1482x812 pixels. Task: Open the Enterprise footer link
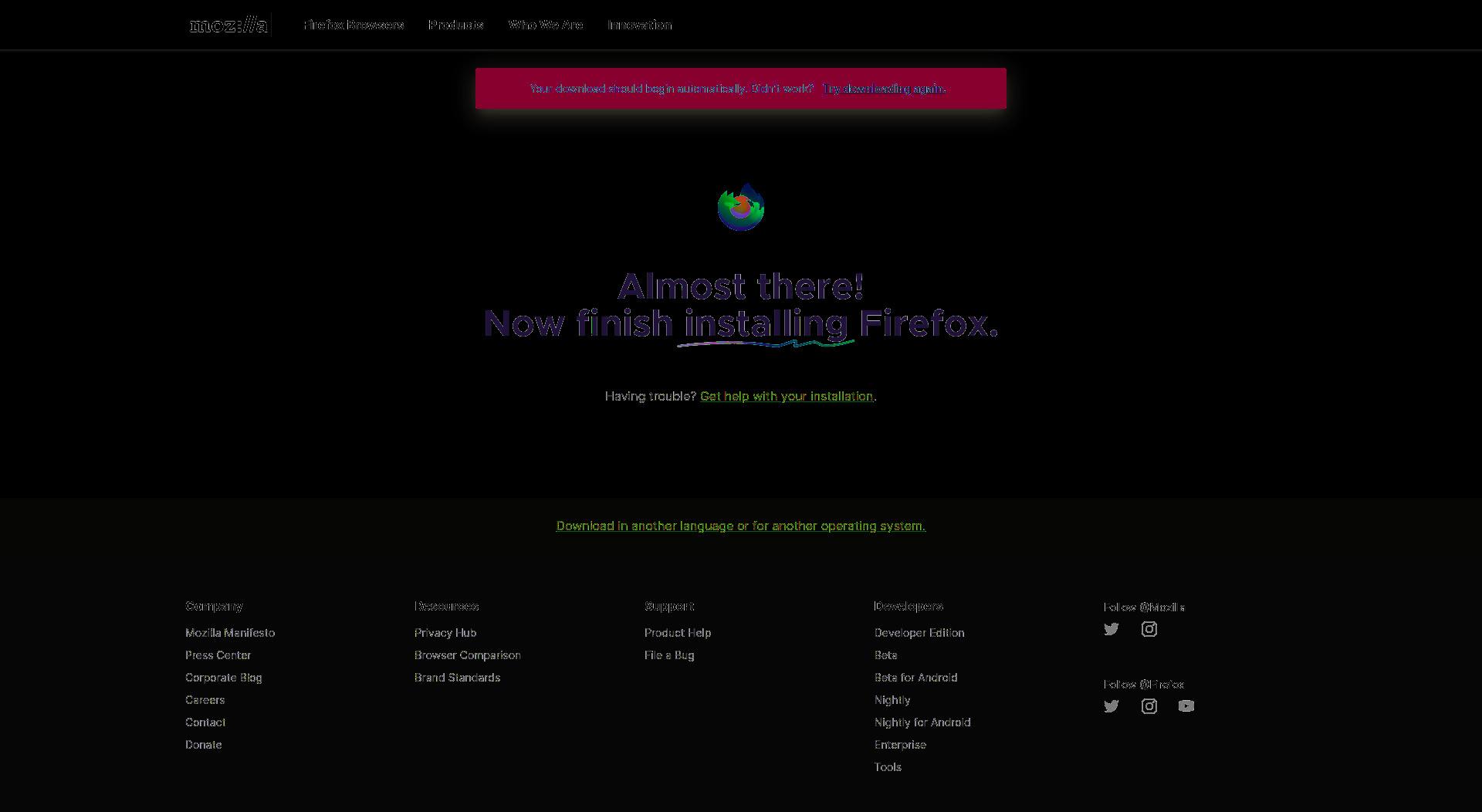click(x=900, y=745)
